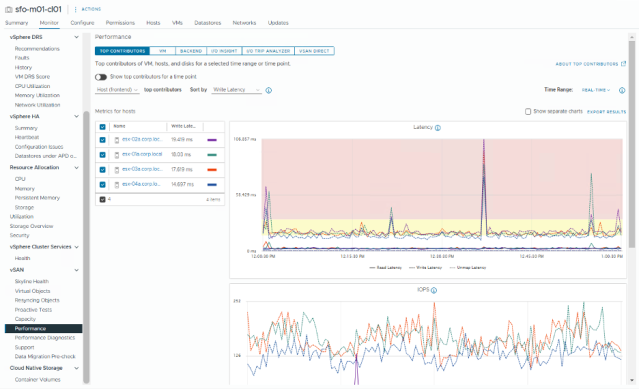Click the orange color swatch for esx-03a

coord(212,170)
